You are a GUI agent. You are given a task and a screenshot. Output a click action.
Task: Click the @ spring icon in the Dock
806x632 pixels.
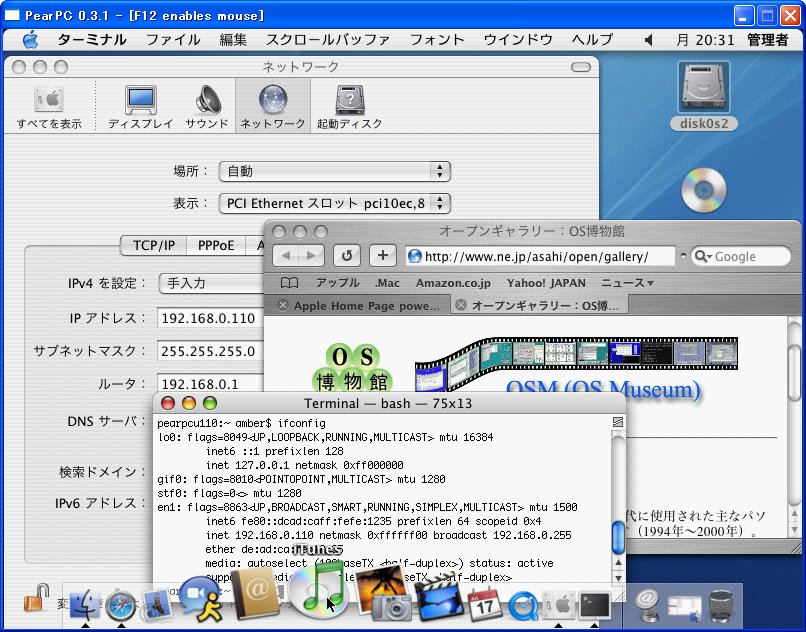647,605
